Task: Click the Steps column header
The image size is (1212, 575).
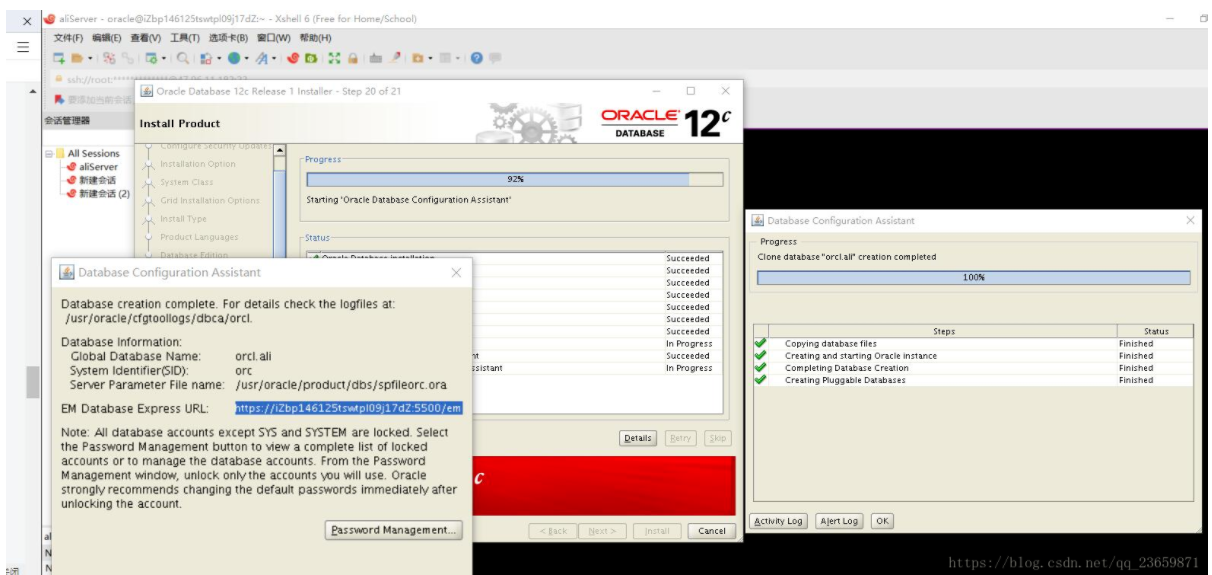Action: (x=943, y=330)
